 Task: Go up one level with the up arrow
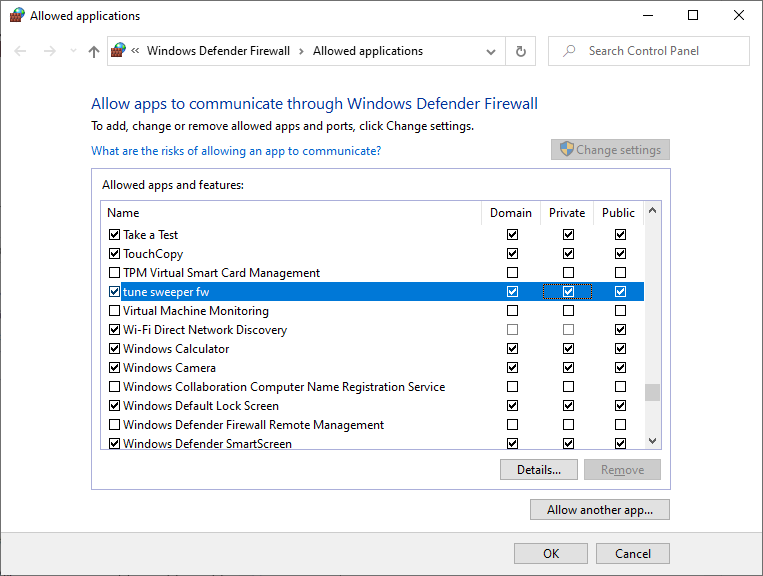tap(94, 51)
